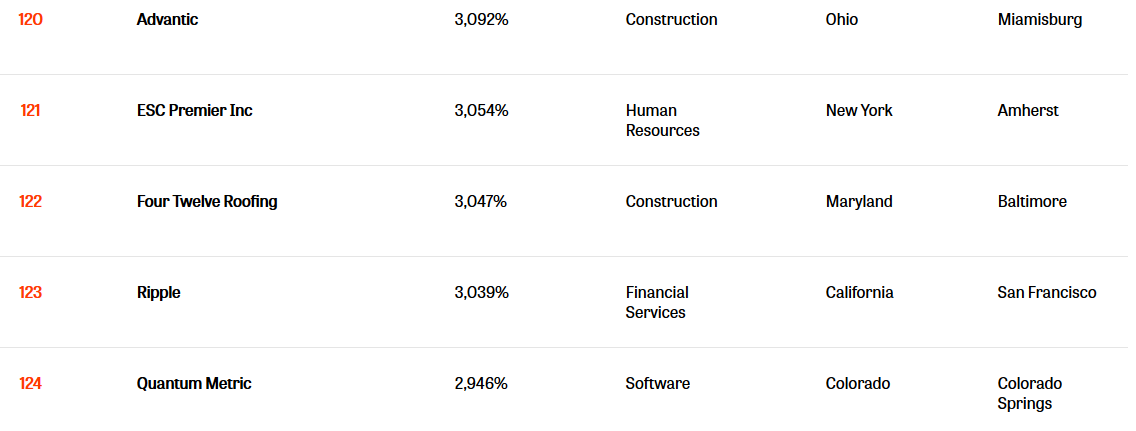Click Human Resources industry cell
This screenshot has height=431, width=1136.
[x=663, y=120]
